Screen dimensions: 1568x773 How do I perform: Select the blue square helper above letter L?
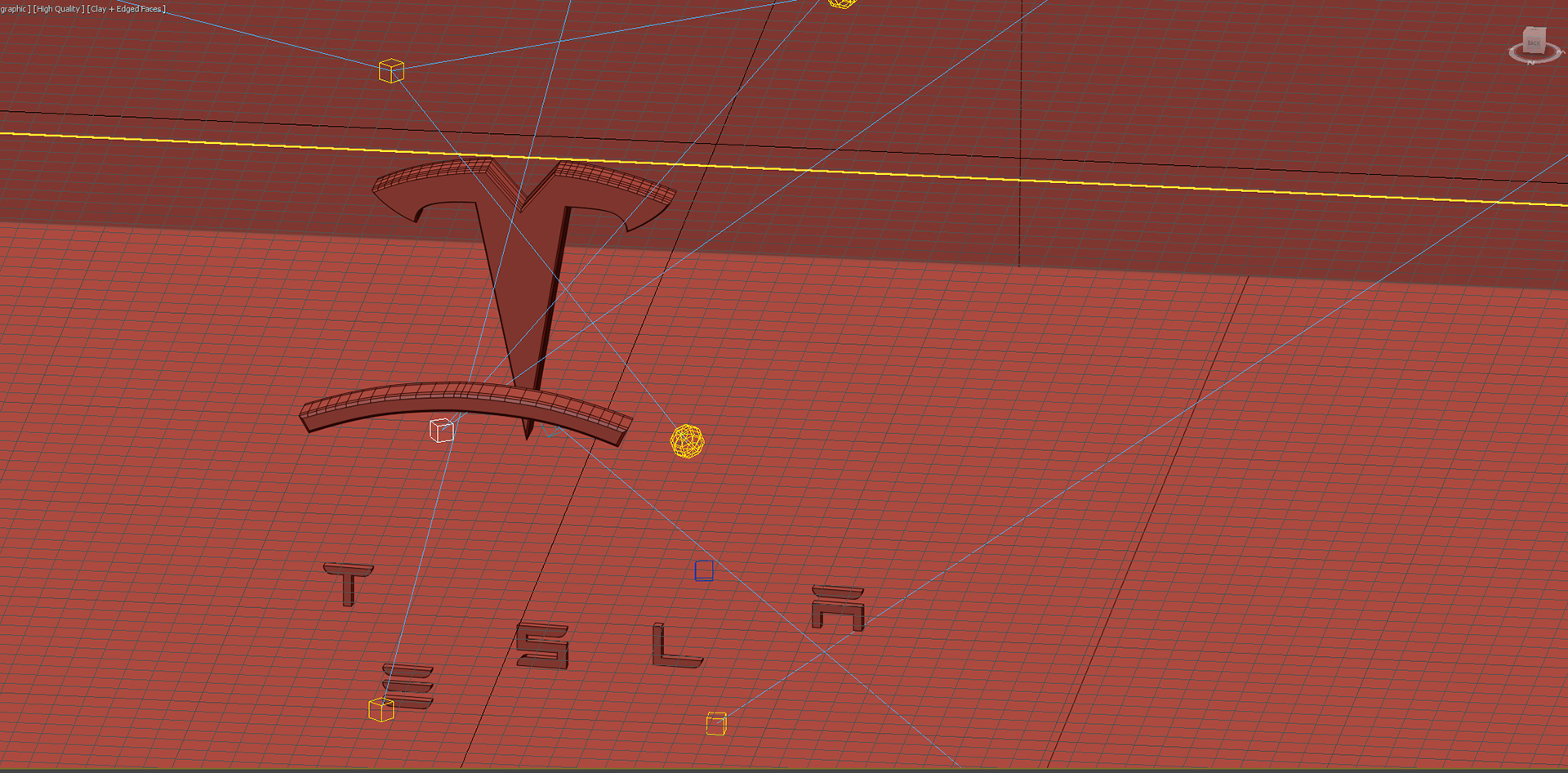tap(704, 570)
